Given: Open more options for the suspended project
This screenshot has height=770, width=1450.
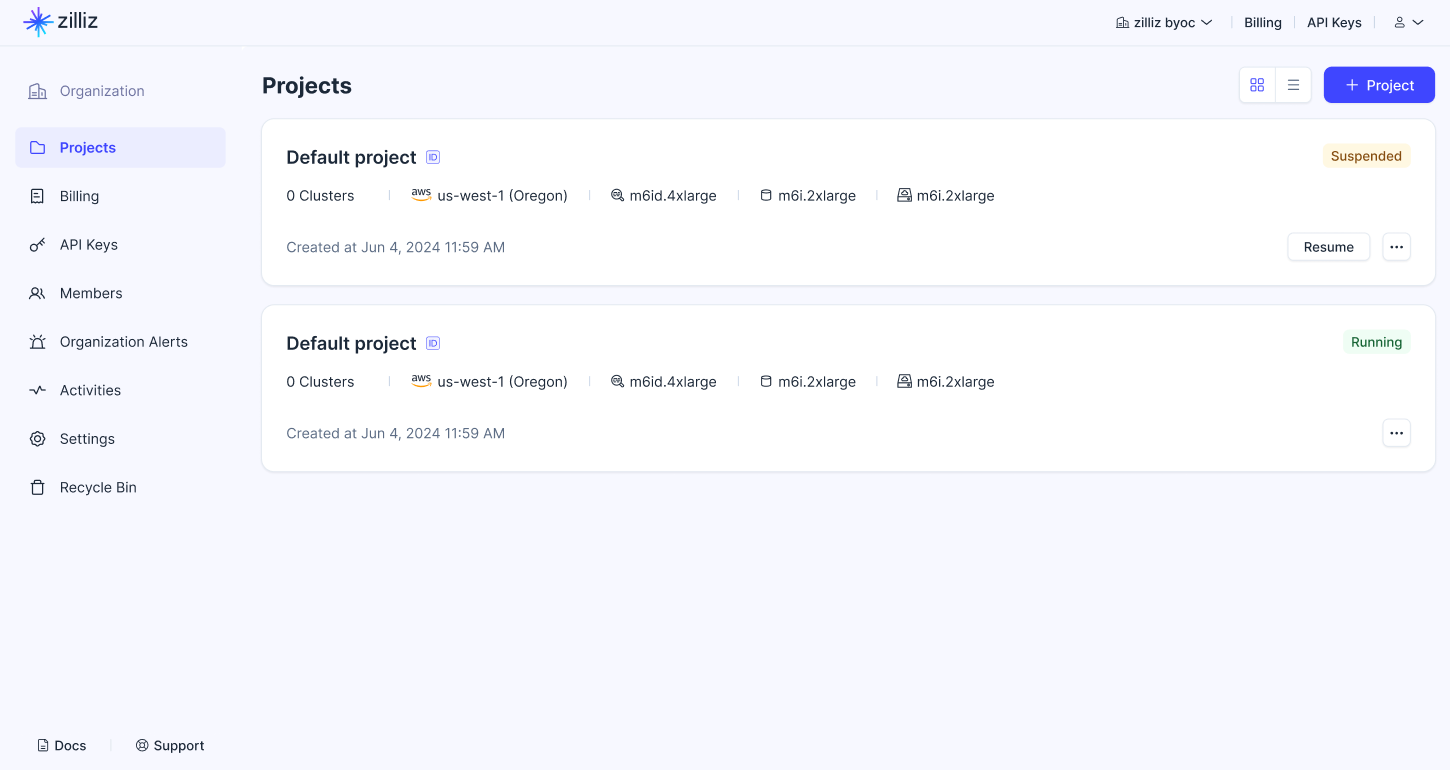Looking at the screenshot, I should click(1396, 247).
